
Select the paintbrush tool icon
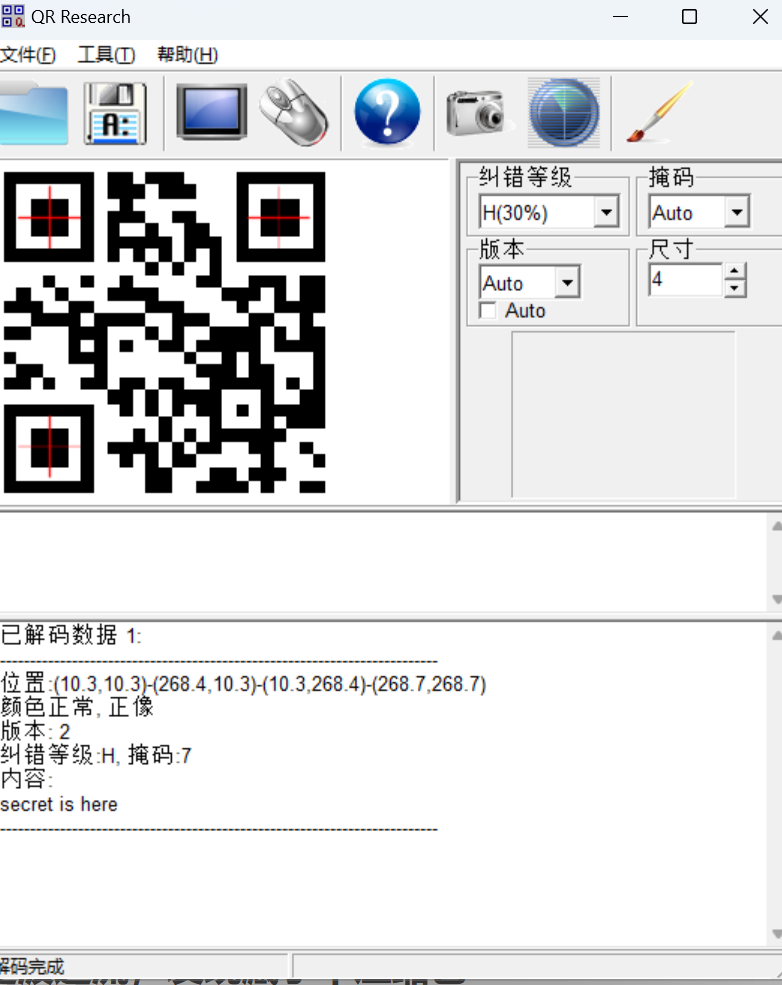(659, 113)
